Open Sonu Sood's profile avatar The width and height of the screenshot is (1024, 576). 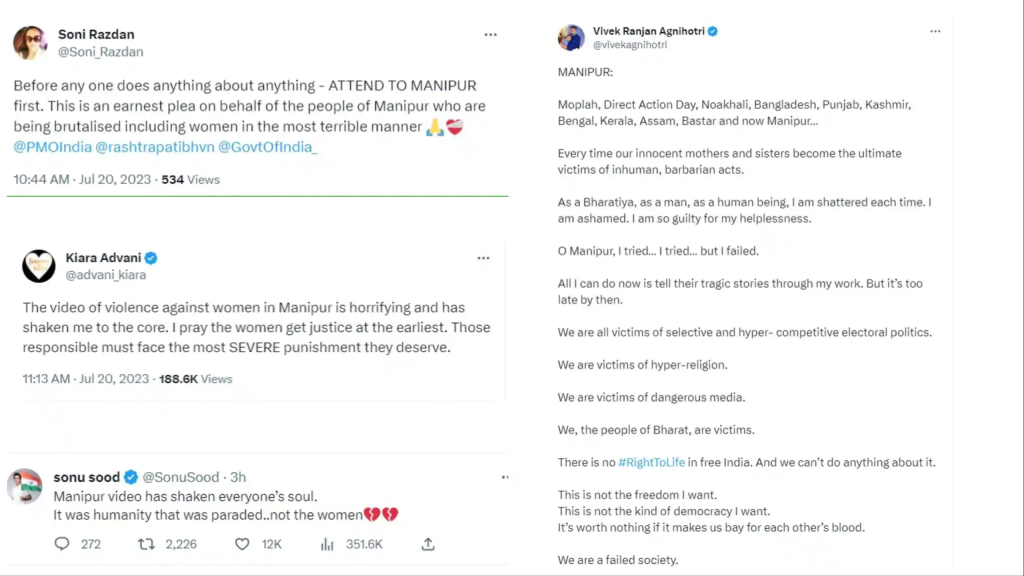(24, 486)
